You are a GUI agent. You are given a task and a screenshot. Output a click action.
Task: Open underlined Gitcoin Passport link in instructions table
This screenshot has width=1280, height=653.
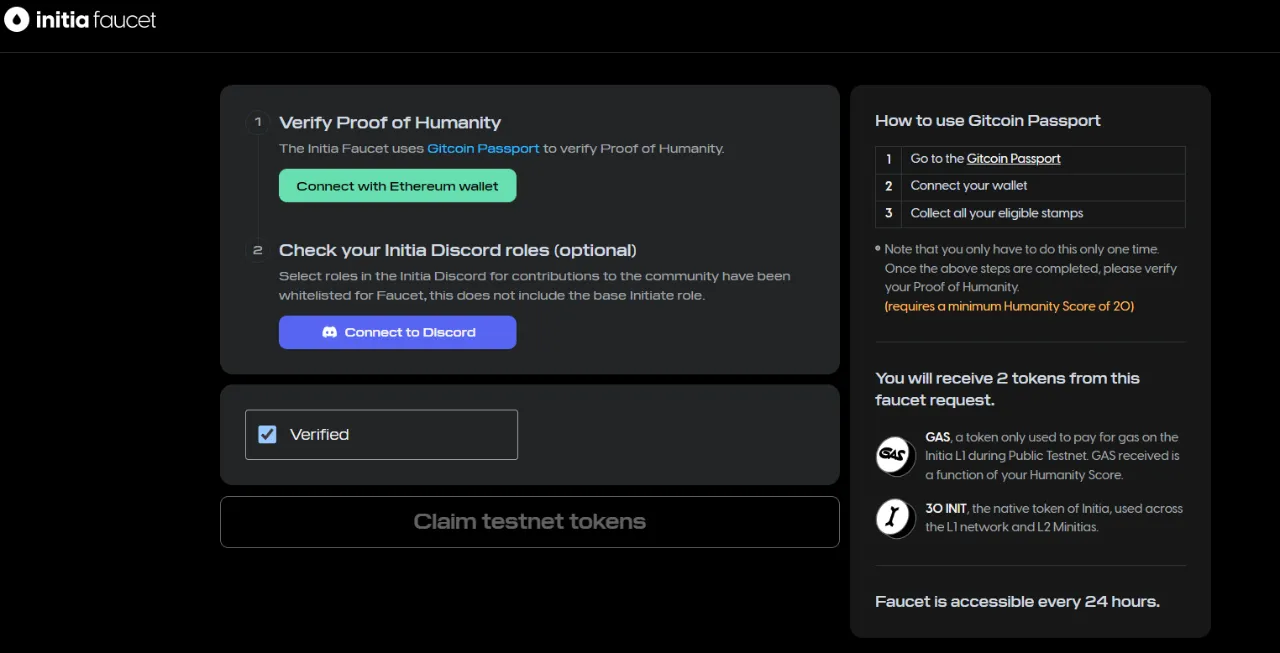click(1013, 159)
